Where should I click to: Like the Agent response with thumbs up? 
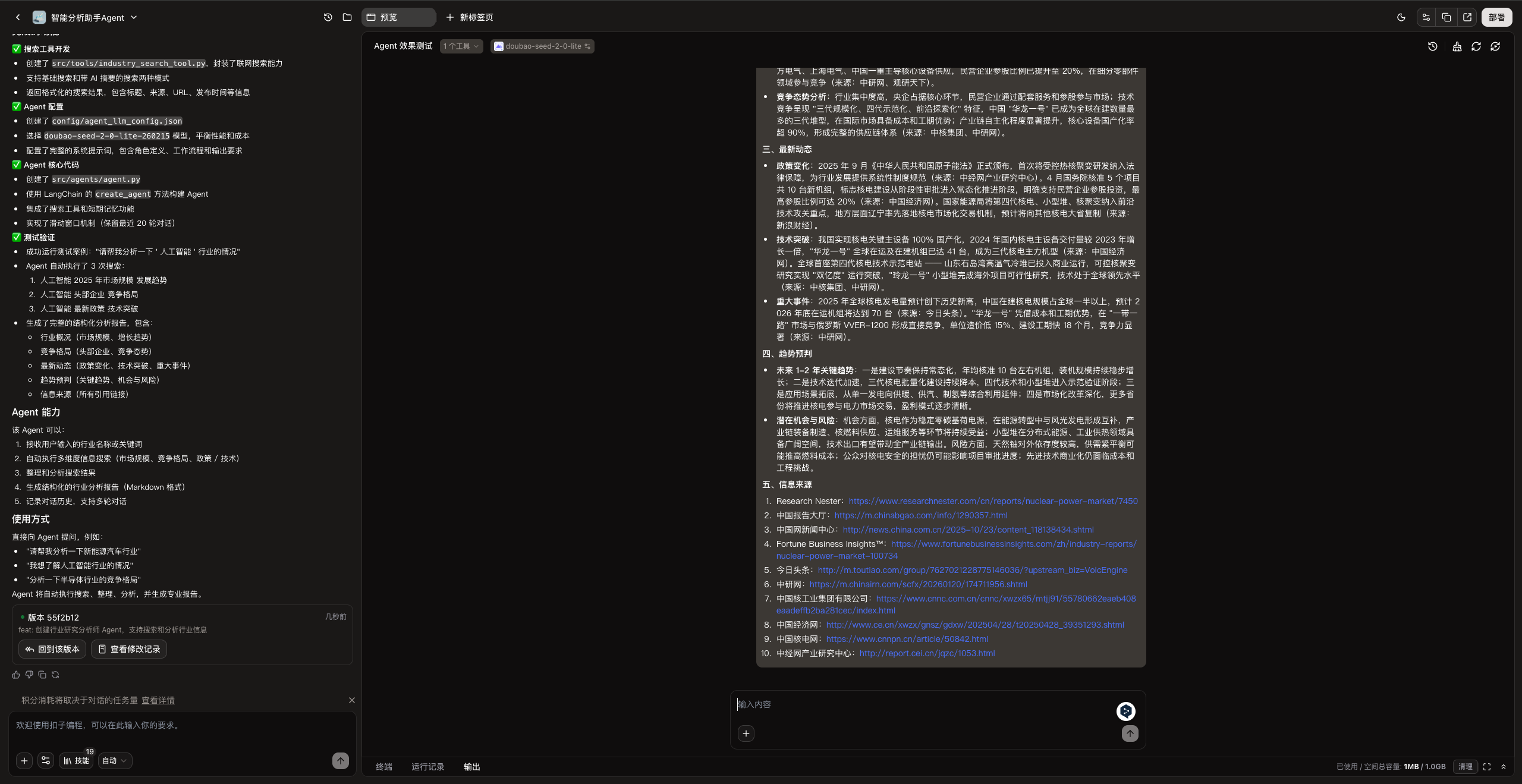[x=15, y=675]
